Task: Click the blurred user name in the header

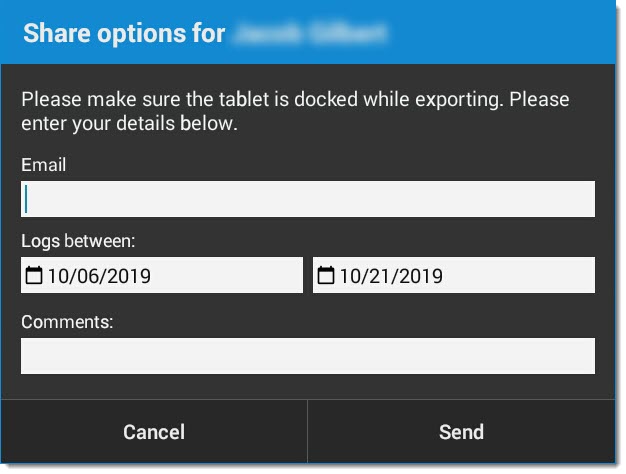Action: (310, 33)
